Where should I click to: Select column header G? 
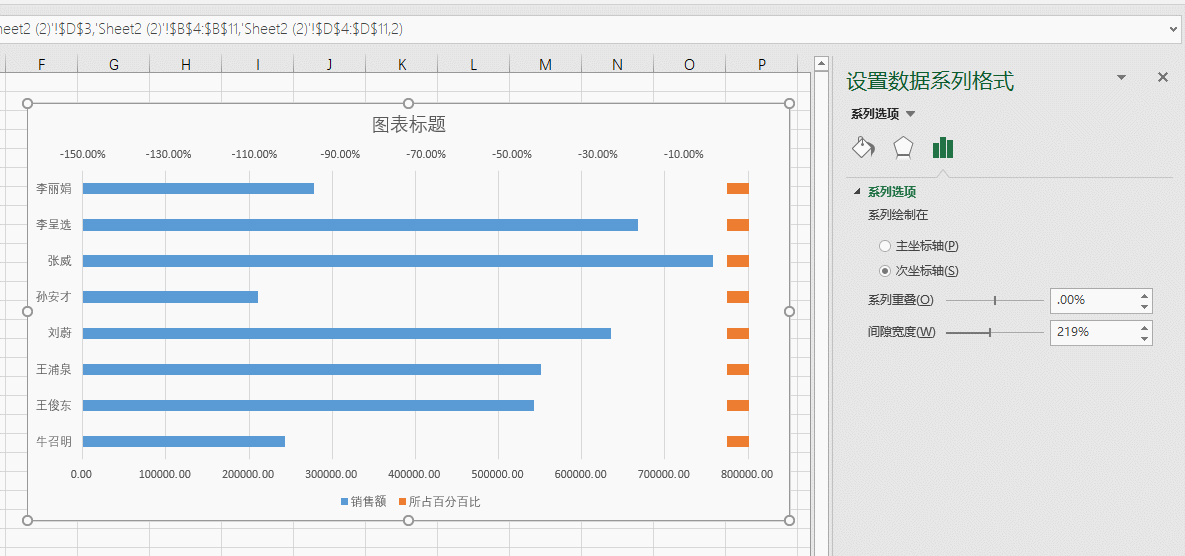113,65
